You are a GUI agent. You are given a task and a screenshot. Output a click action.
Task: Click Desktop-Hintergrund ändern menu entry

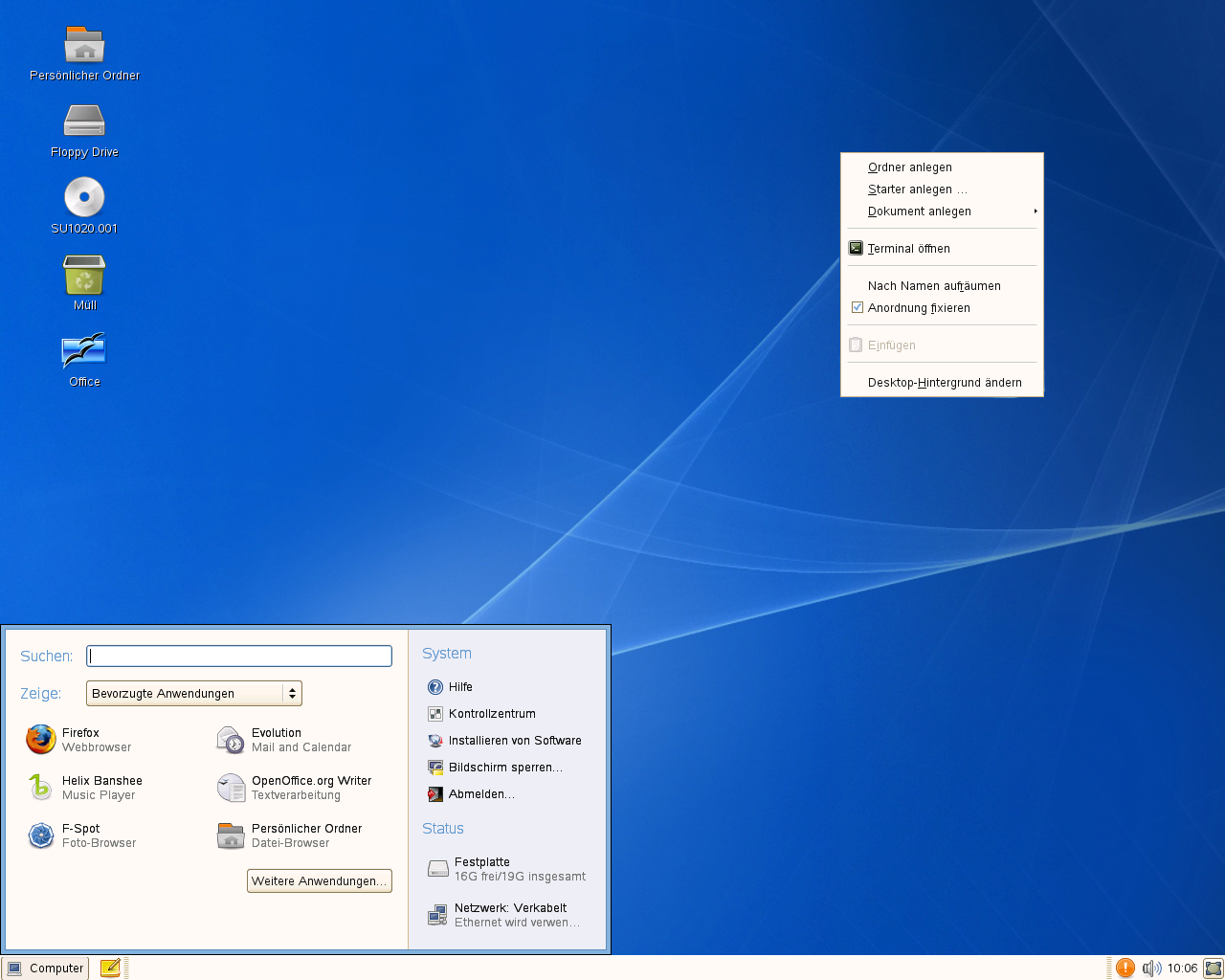[x=944, y=383]
